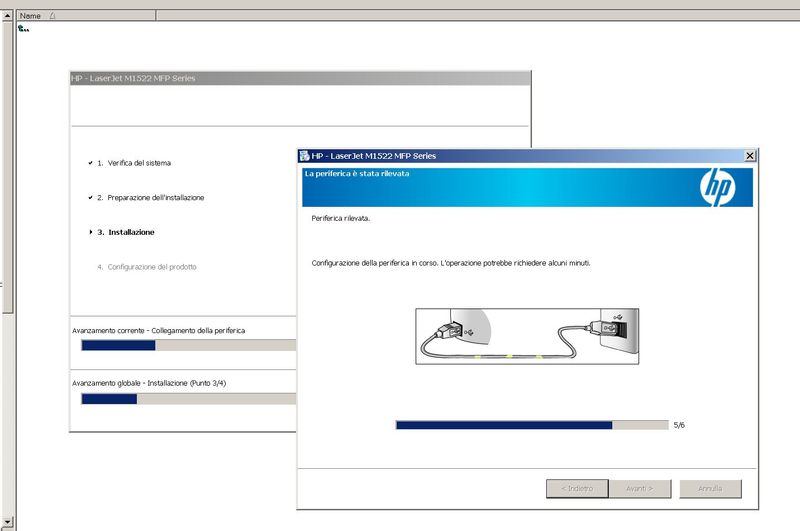Click the Avanzamento corrente progress bar
Image resolution: width=800 pixels, height=531 pixels.
[189, 345]
